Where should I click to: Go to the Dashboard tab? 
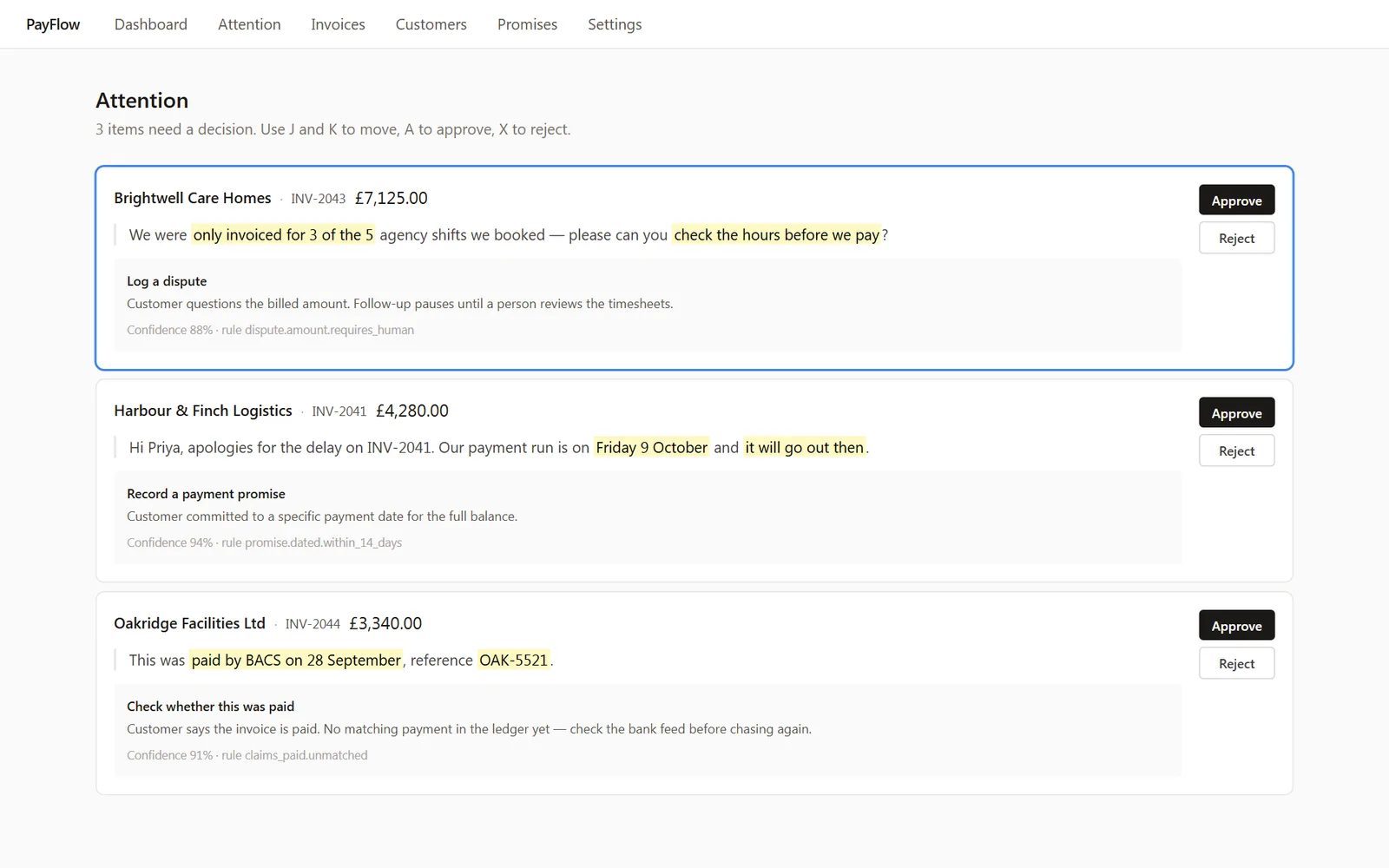tap(151, 24)
